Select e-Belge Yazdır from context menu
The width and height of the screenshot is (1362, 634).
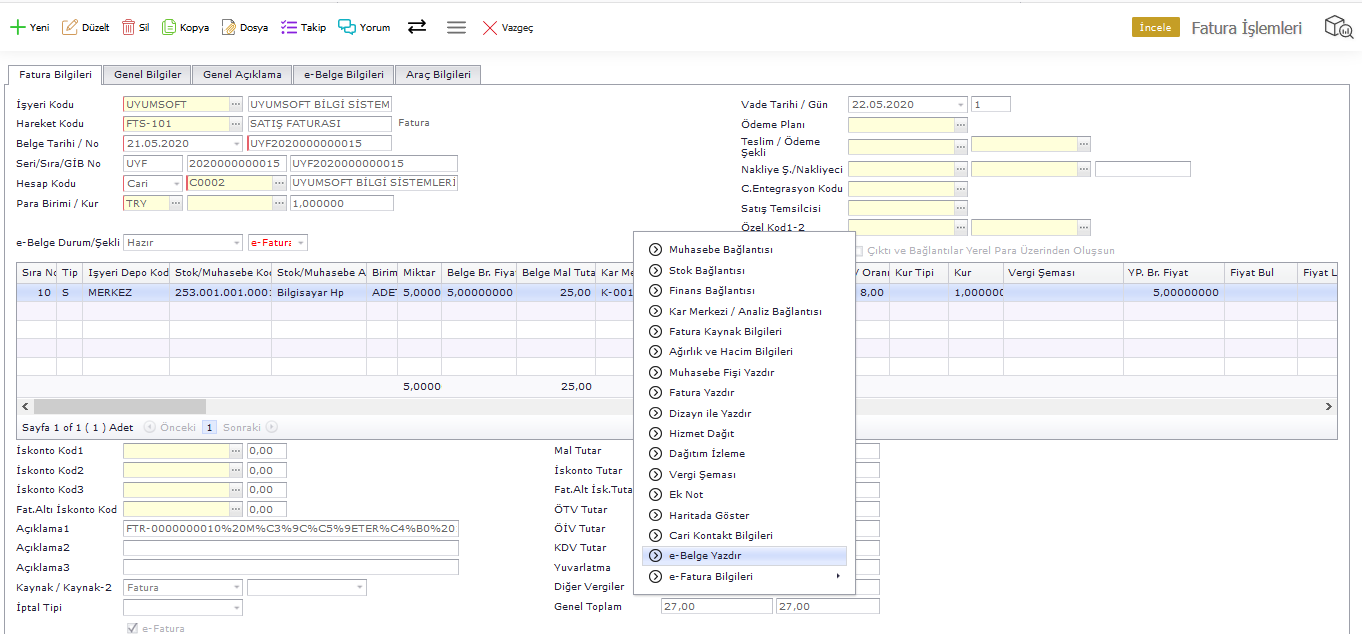pyautogui.click(x=705, y=556)
